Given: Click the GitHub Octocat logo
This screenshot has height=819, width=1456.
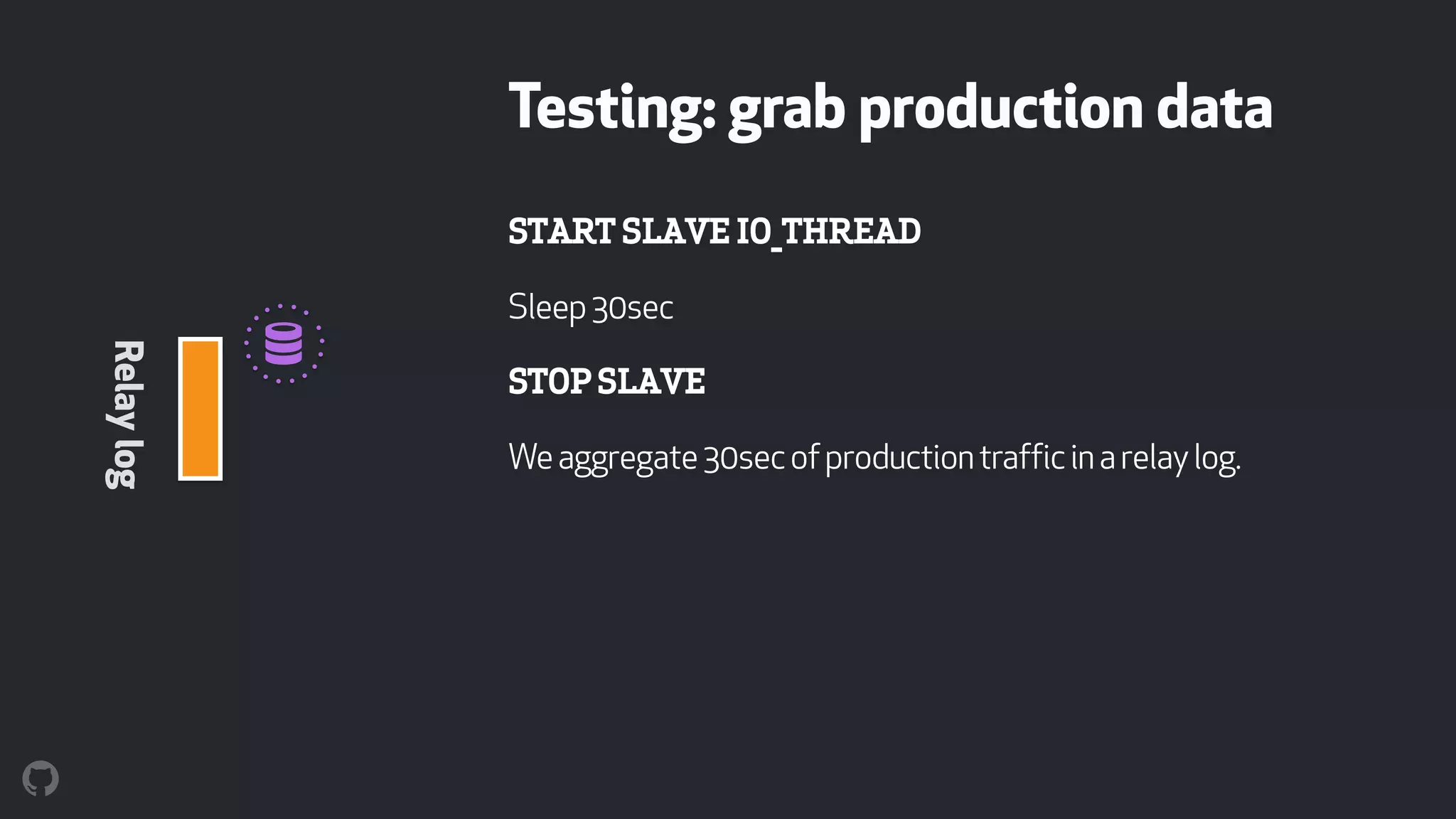Looking at the screenshot, I should click(41, 778).
